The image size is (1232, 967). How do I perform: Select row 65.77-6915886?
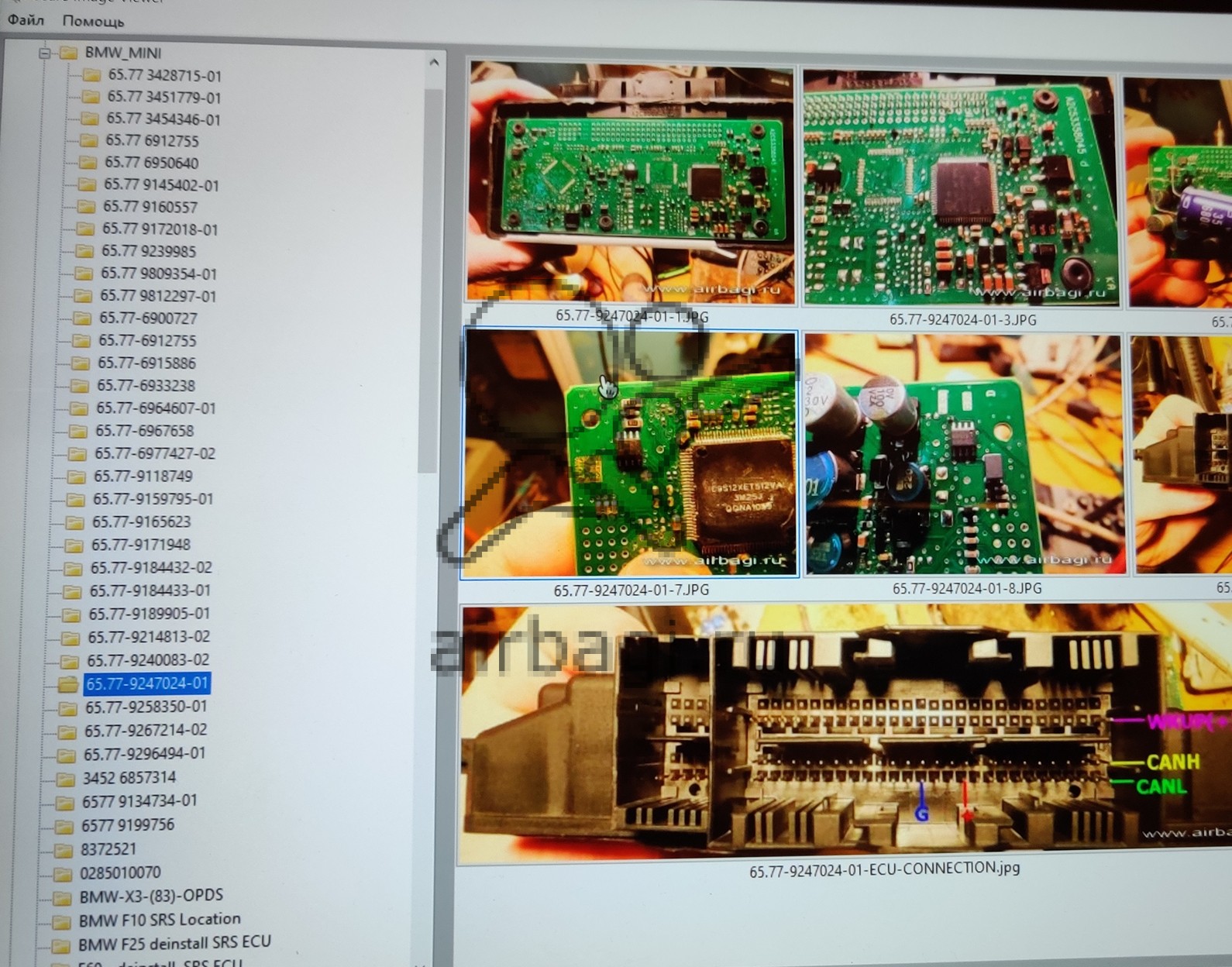click(x=146, y=363)
